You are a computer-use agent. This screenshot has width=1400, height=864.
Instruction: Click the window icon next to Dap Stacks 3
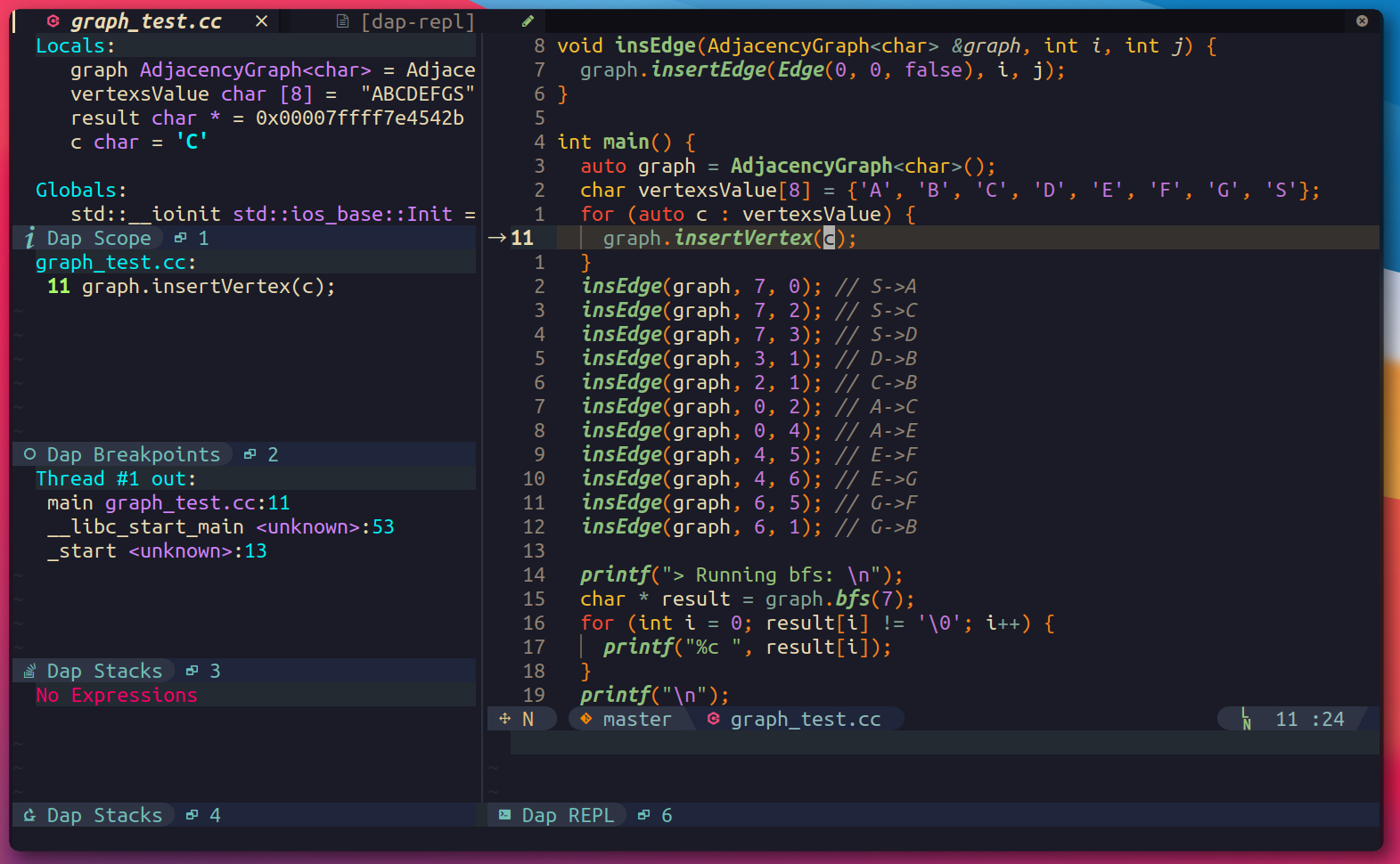coord(192,671)
